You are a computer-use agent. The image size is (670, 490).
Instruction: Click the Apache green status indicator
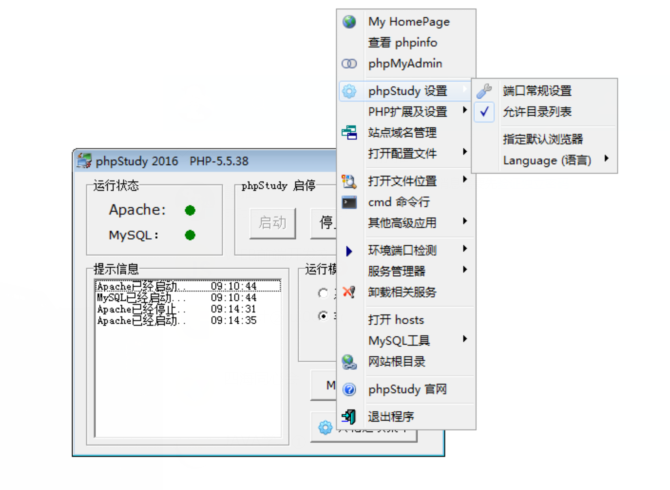point(190,210)
